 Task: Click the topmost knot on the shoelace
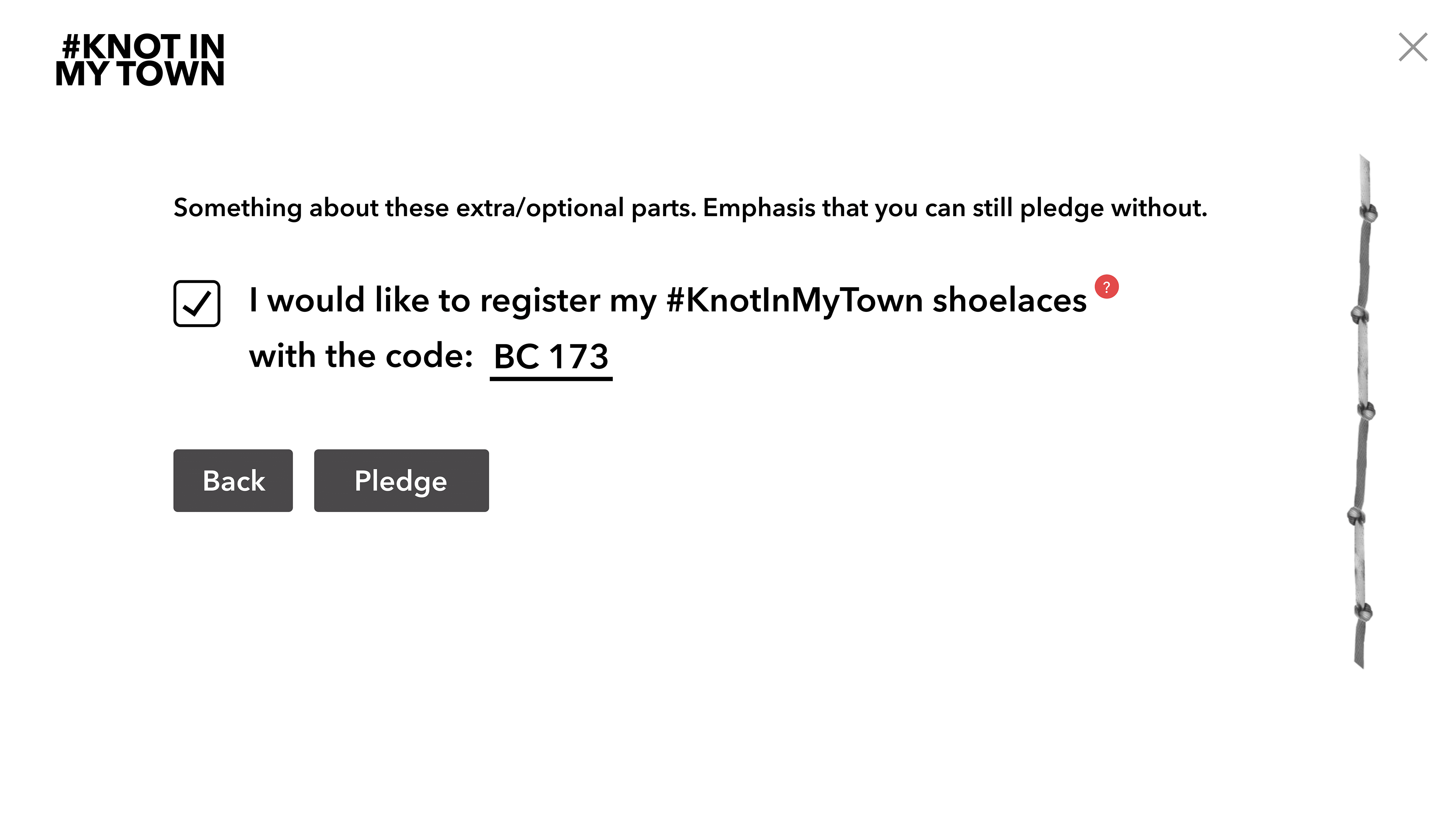coord(1368,213)
